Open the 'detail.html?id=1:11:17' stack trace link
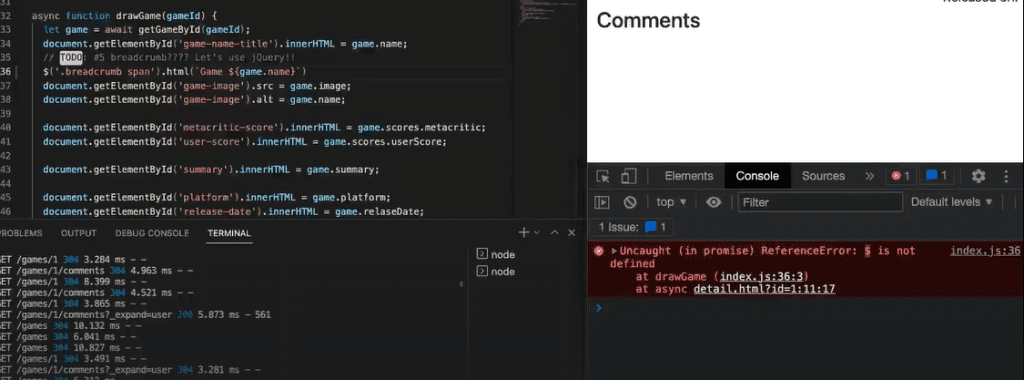 (x=764, y=289)
